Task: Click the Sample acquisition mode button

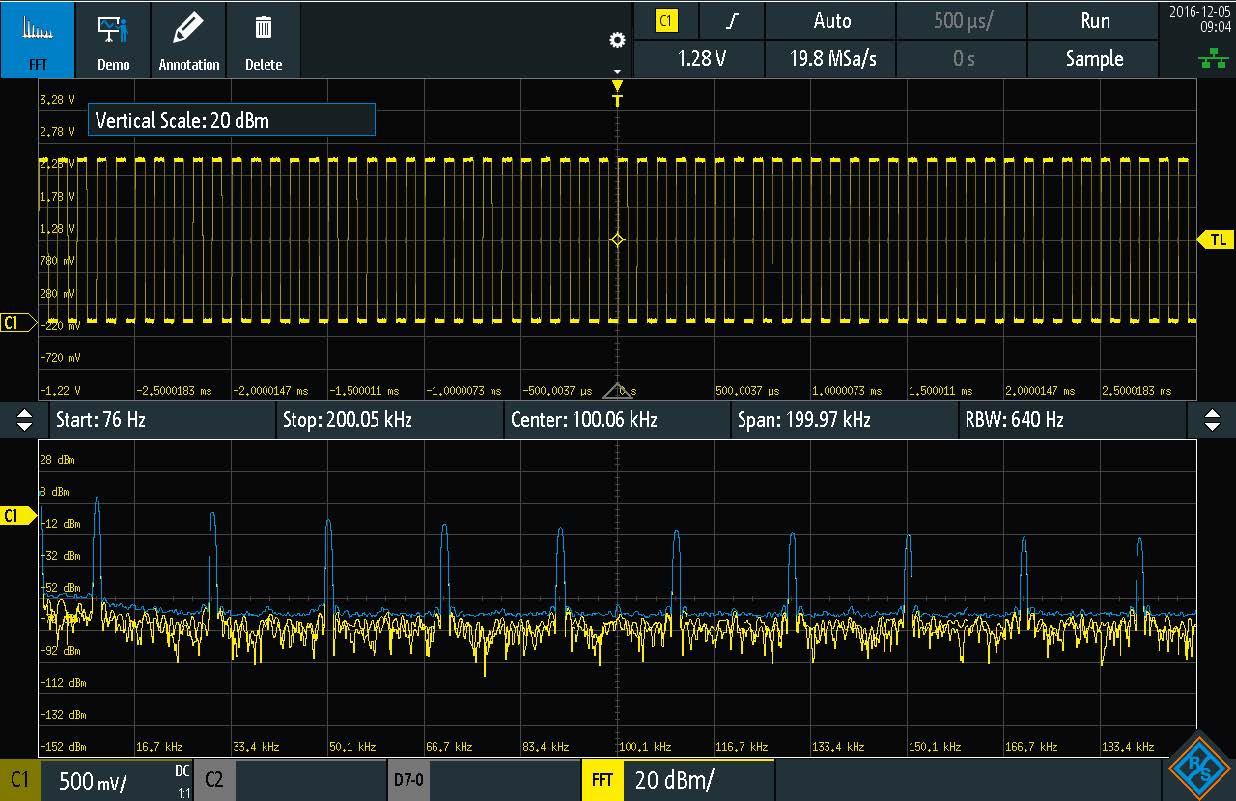Action: point(1094,59)
